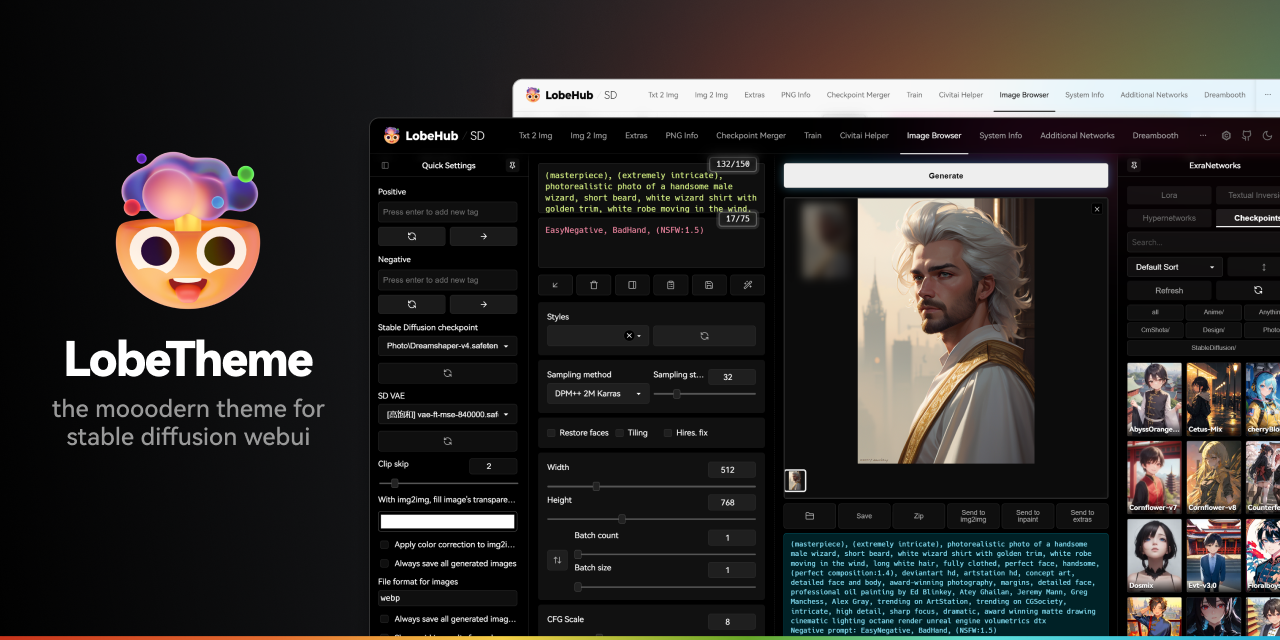Open the output folder icon button
The height and width of the screenshot is (640, 1280).
809,516
